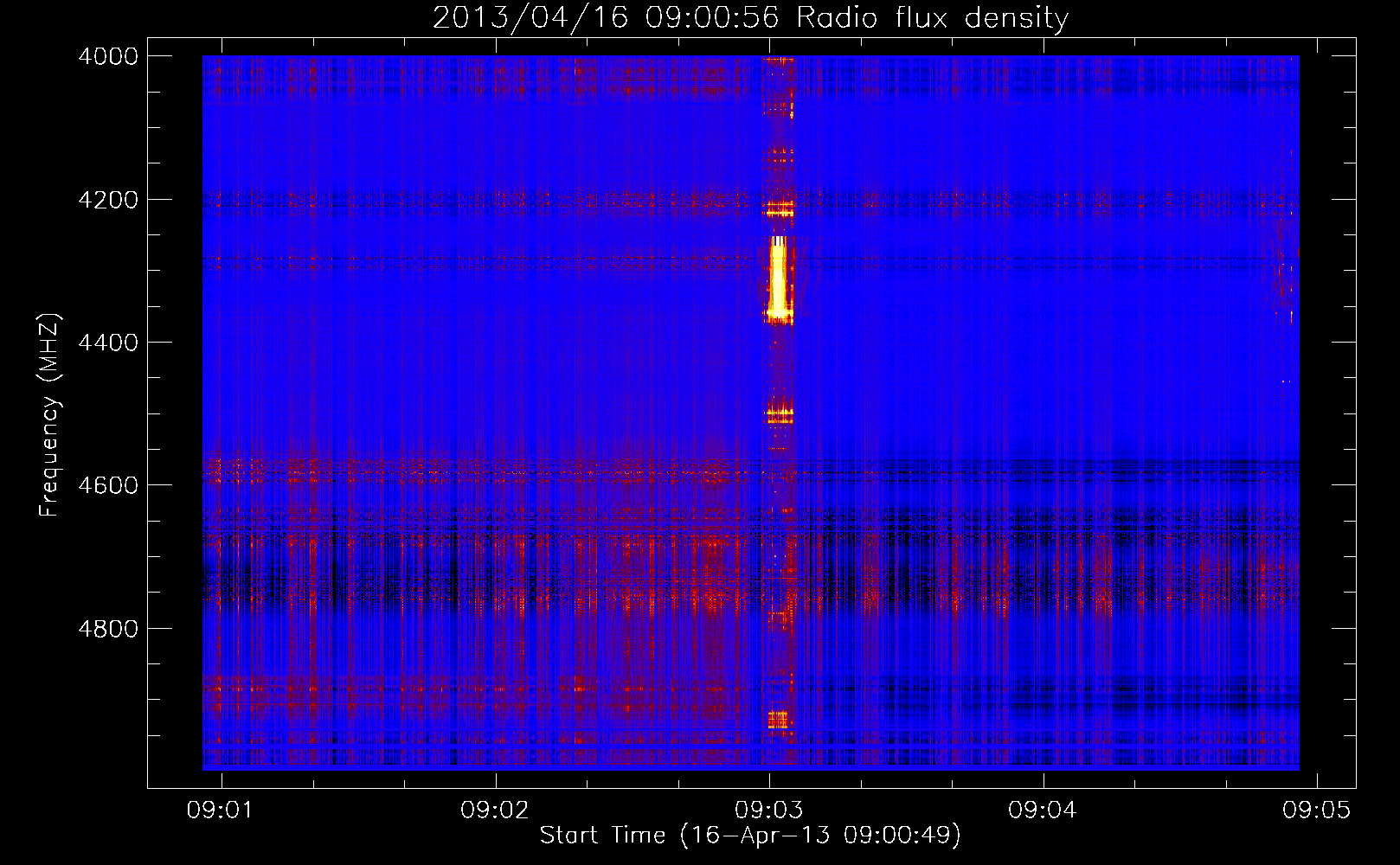The image size is (1400, 865).
Task: Click the 4600 frequency tick label
Action: (x=108, y=485)
